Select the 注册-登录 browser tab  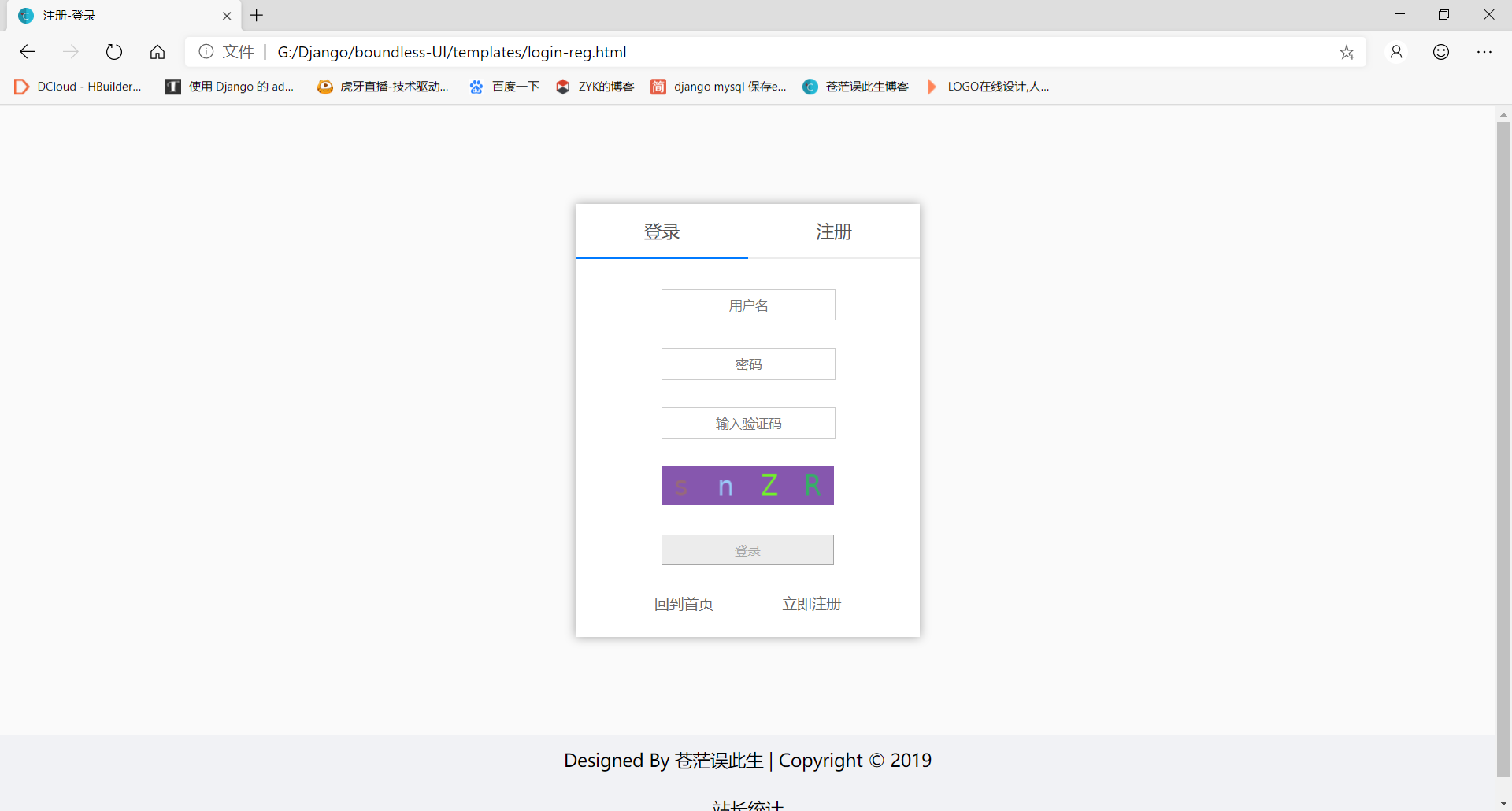[122, 16]
